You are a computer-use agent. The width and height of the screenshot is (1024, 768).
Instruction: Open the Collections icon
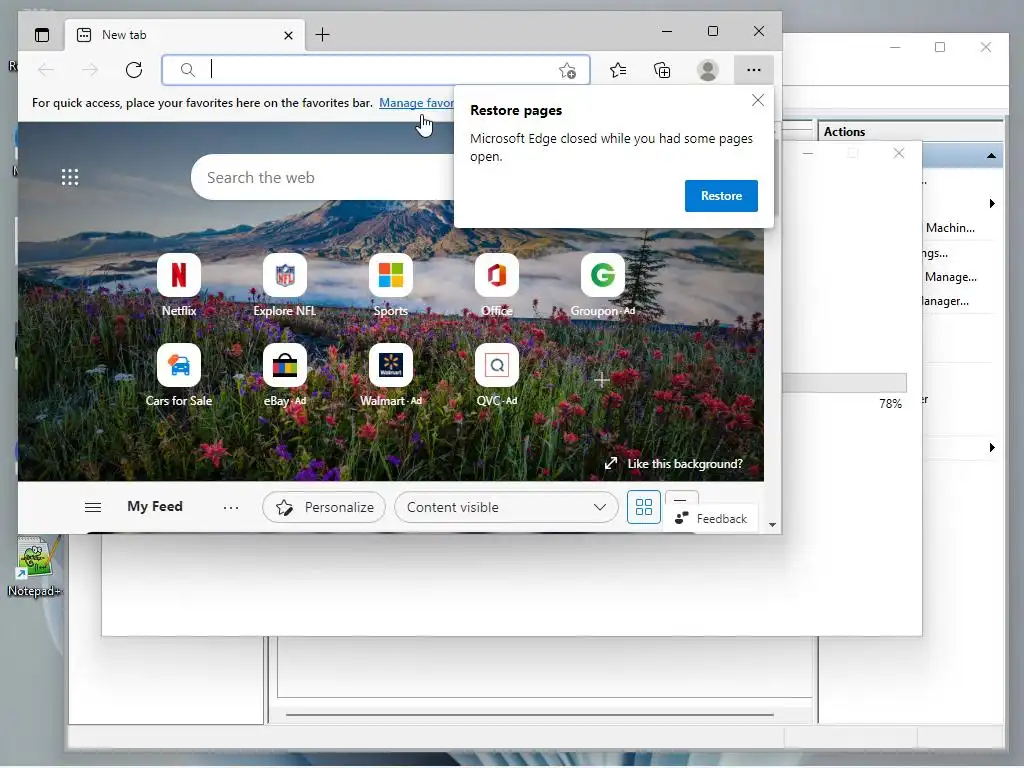662,70
